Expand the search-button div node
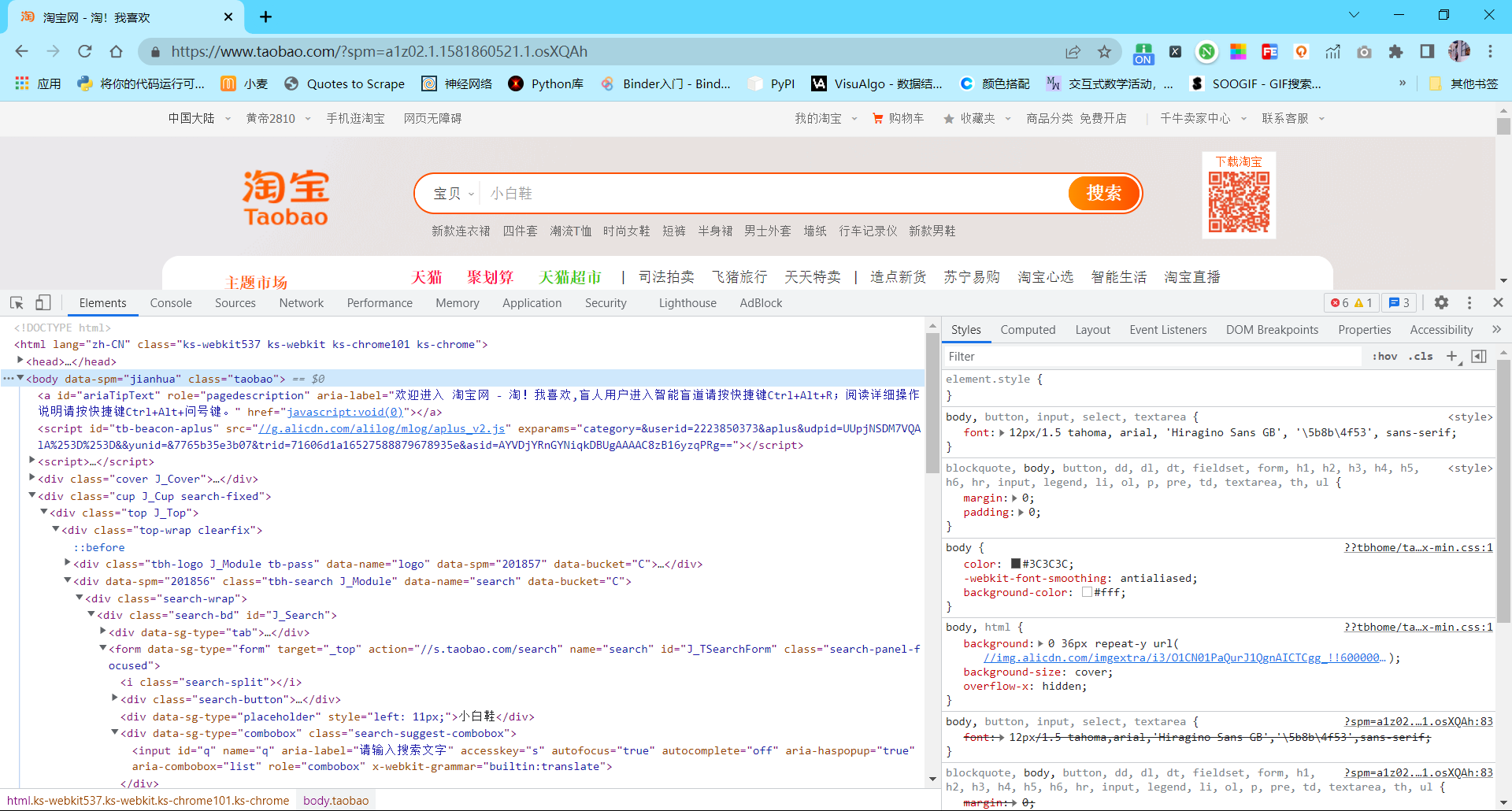This screenshot has height=811, width=1512. pyautogui.click(x=115, y=698)
